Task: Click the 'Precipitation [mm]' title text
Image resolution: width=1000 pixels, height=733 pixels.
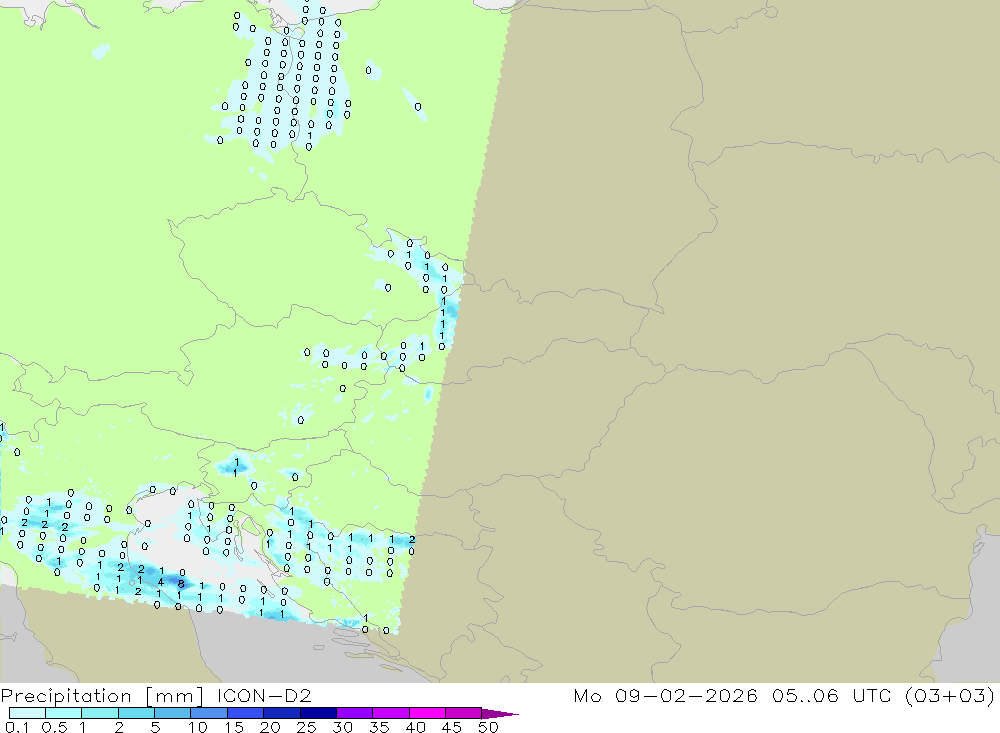Action: (x=102, y=695)
